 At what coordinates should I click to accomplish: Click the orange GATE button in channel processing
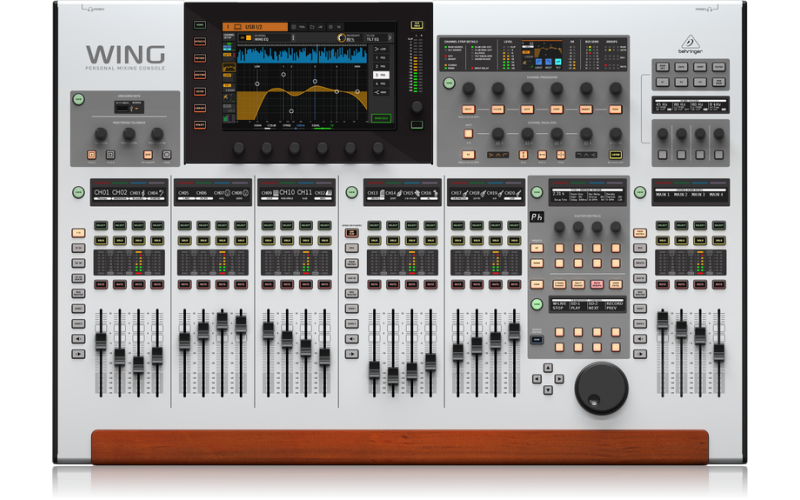(527, 109)
